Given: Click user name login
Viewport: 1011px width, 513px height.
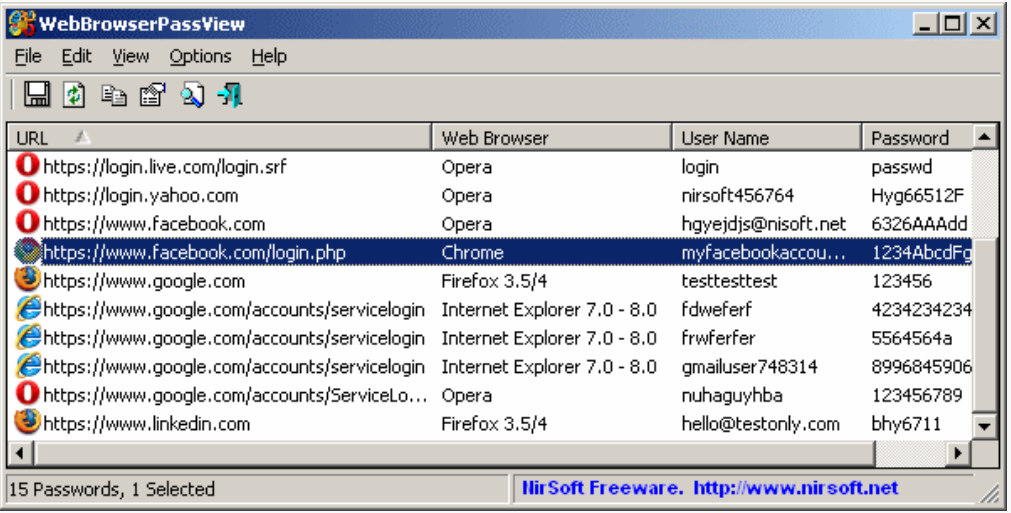Looking at the screenshot, I should (700, 166).
